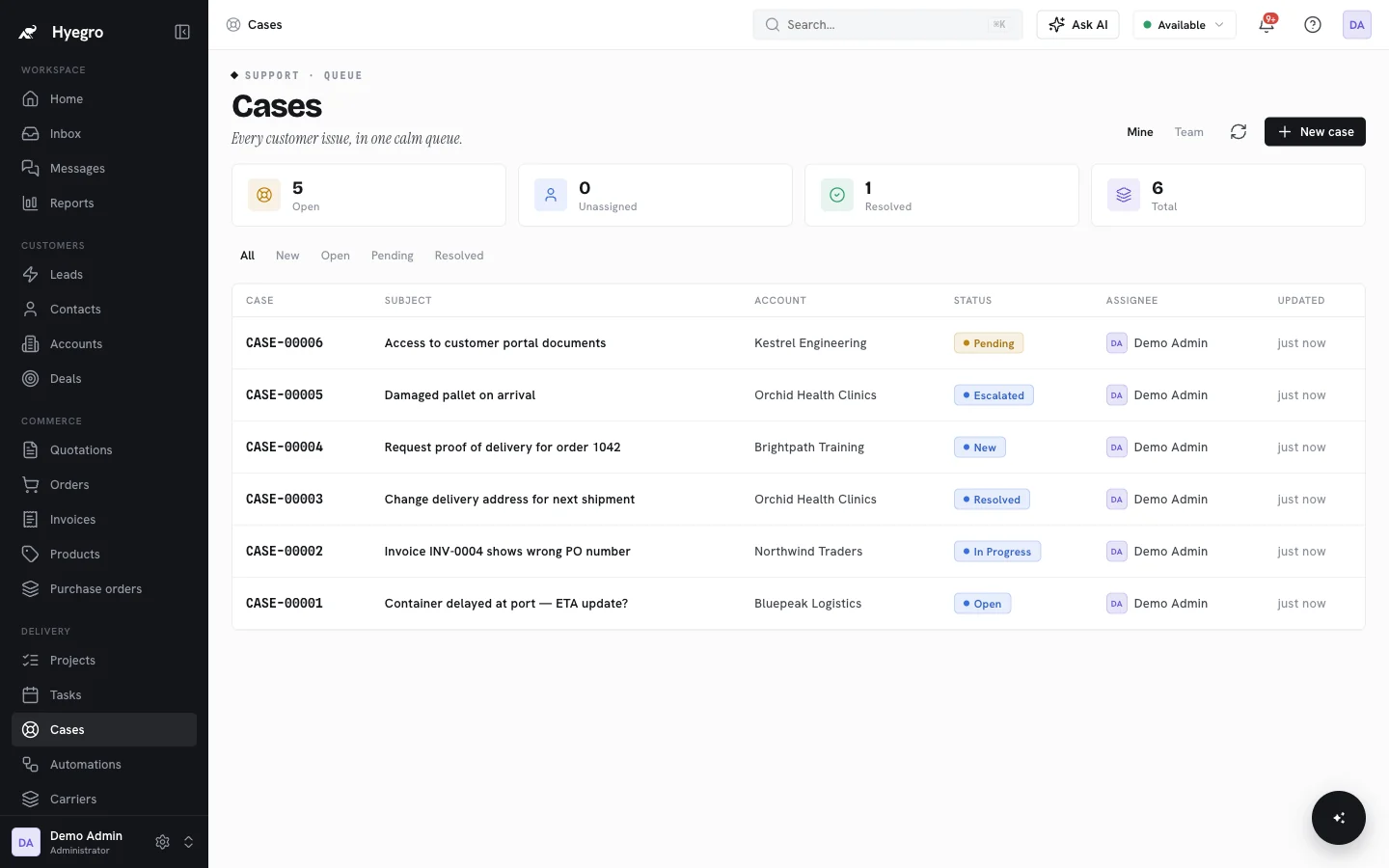1389x868 pixels.
Task: Select the Pending filter tab
Action: tap(393, 256)
